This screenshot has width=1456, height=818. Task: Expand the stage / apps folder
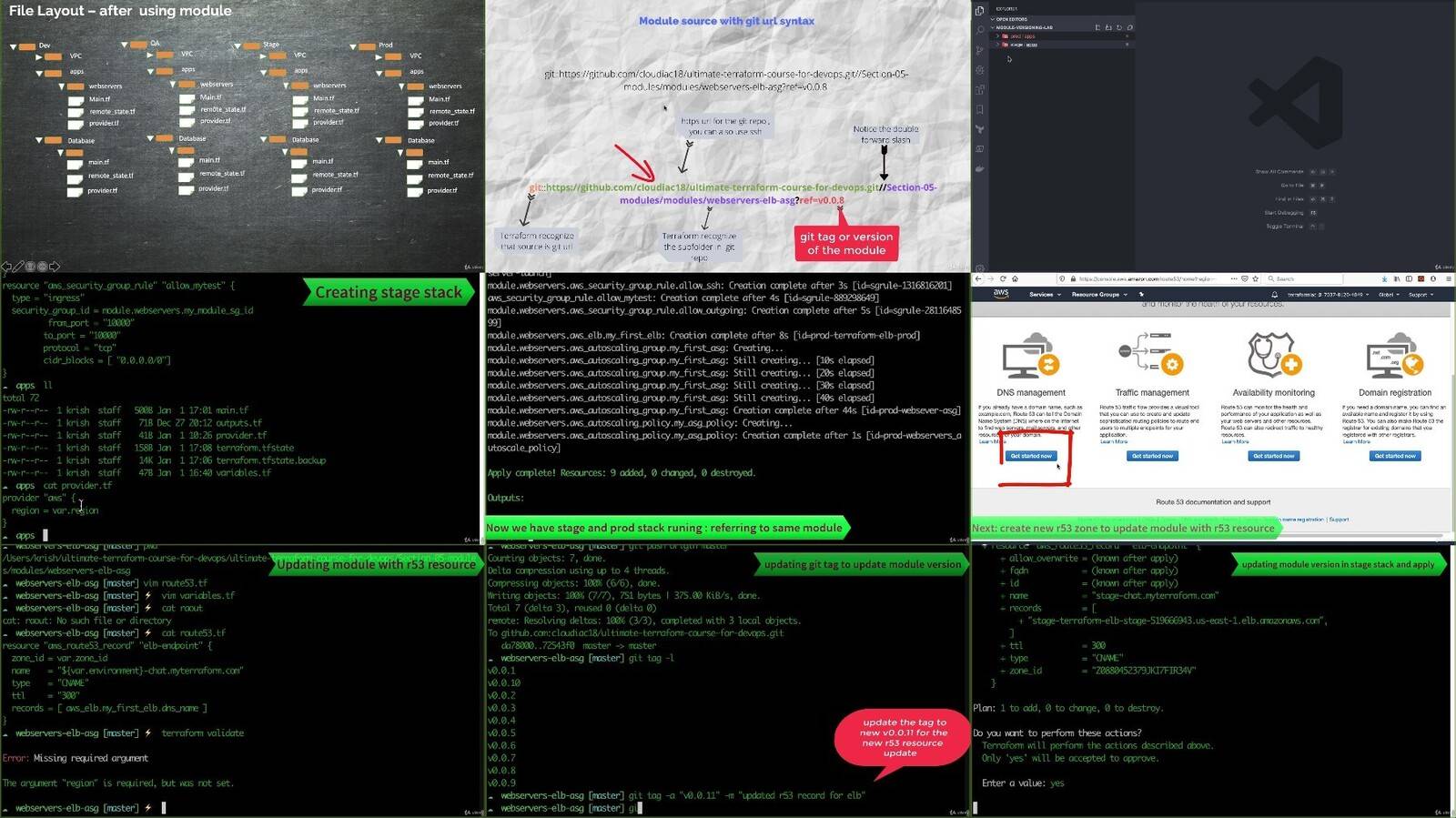pyautogui.click(x=1061, y=45)
